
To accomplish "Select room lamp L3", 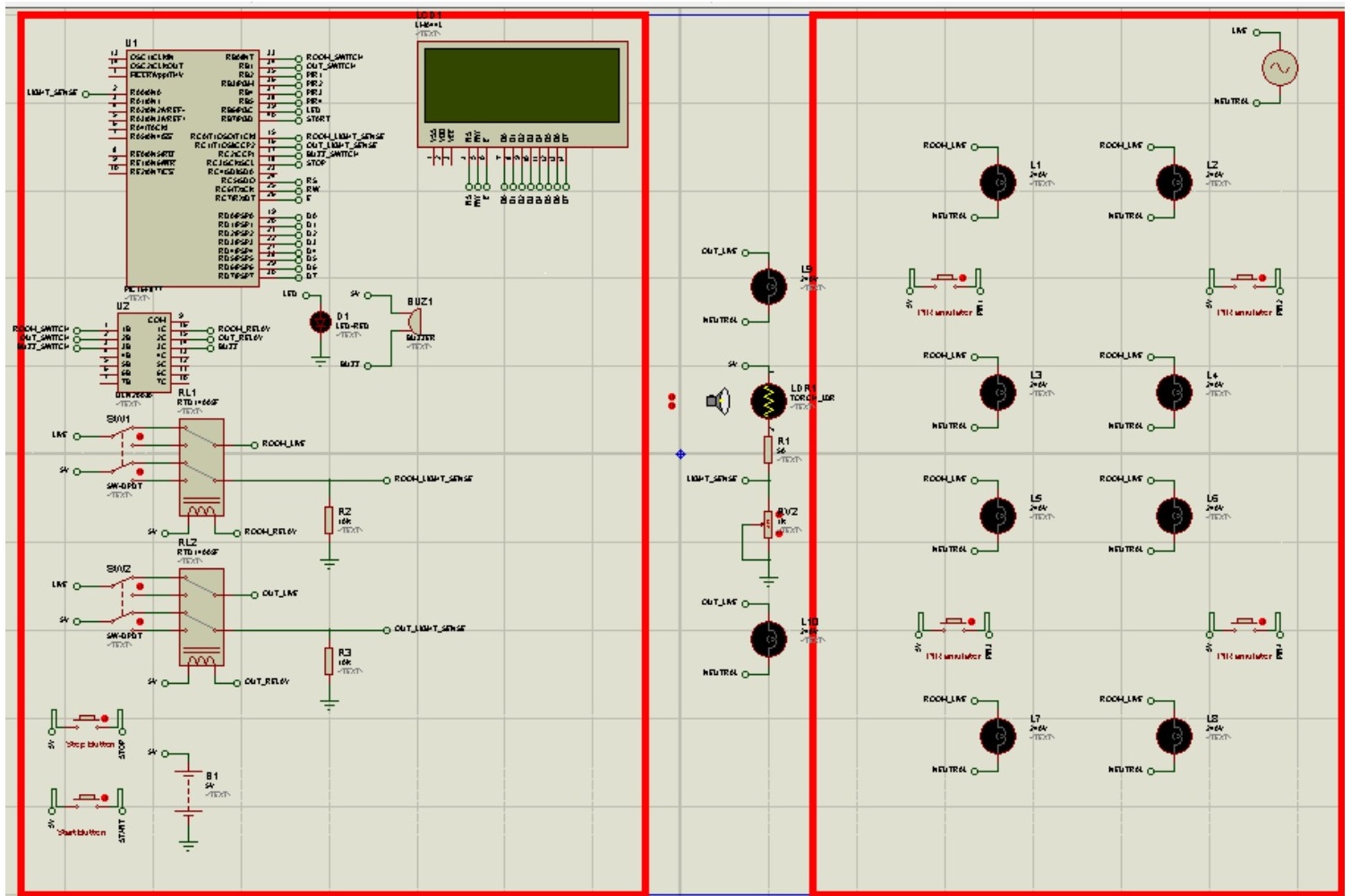I will 998,392.
